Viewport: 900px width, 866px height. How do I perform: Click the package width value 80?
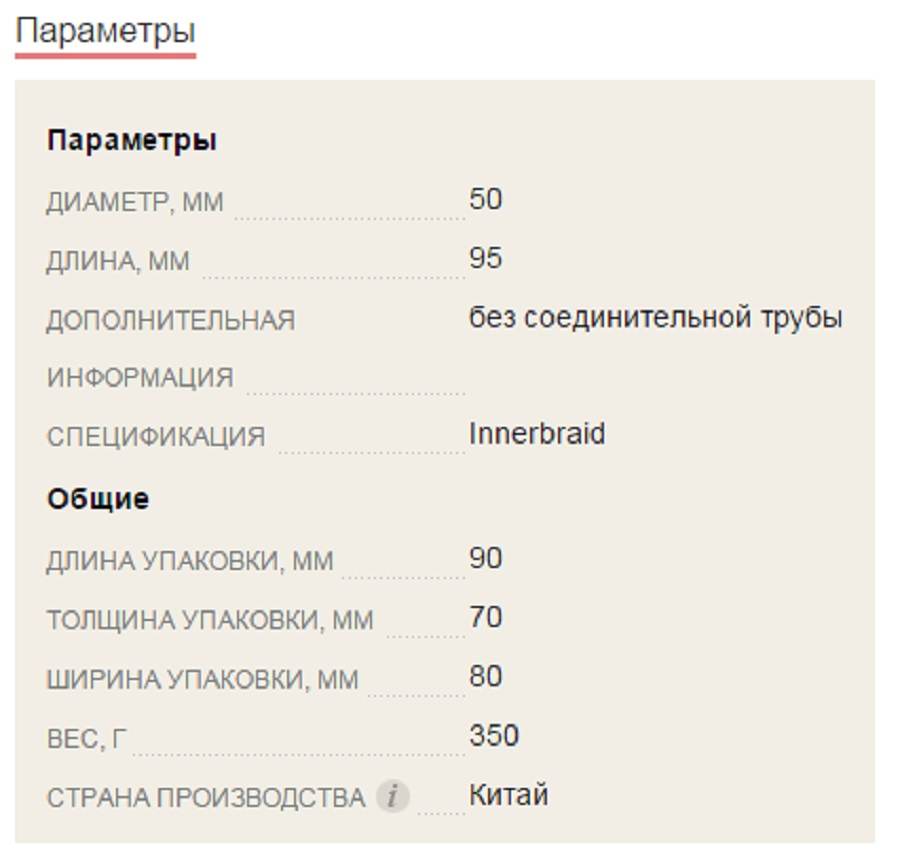click(x=486, y=676)
